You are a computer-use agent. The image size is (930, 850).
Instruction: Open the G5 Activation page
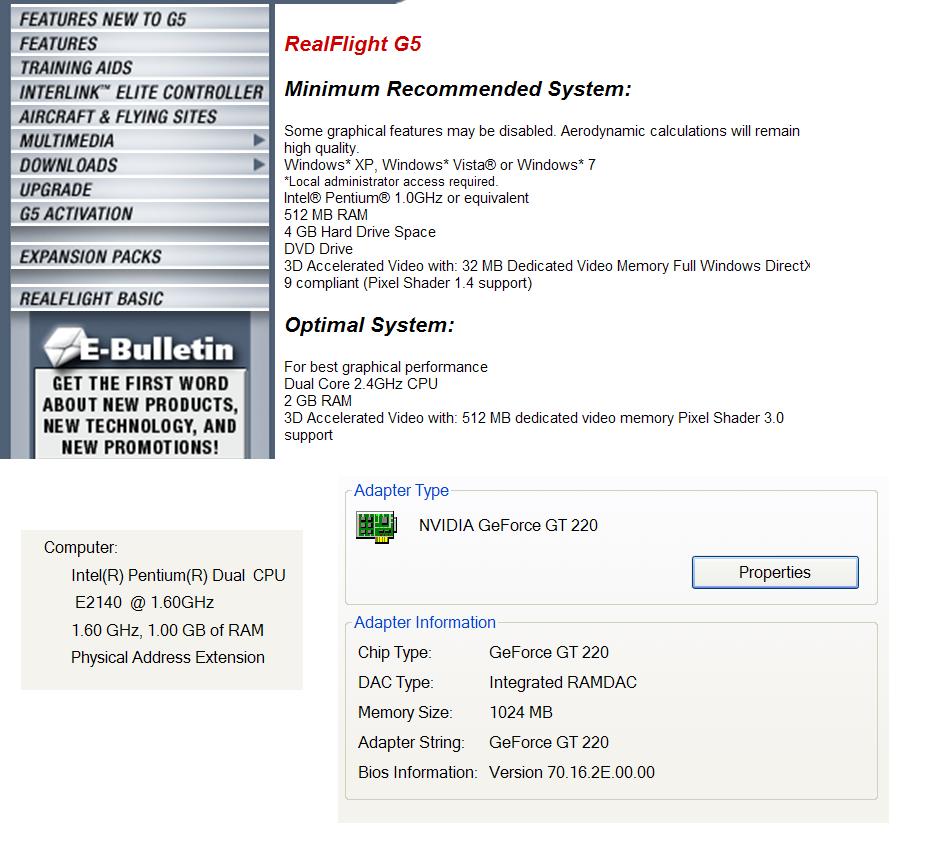(140, 214)
